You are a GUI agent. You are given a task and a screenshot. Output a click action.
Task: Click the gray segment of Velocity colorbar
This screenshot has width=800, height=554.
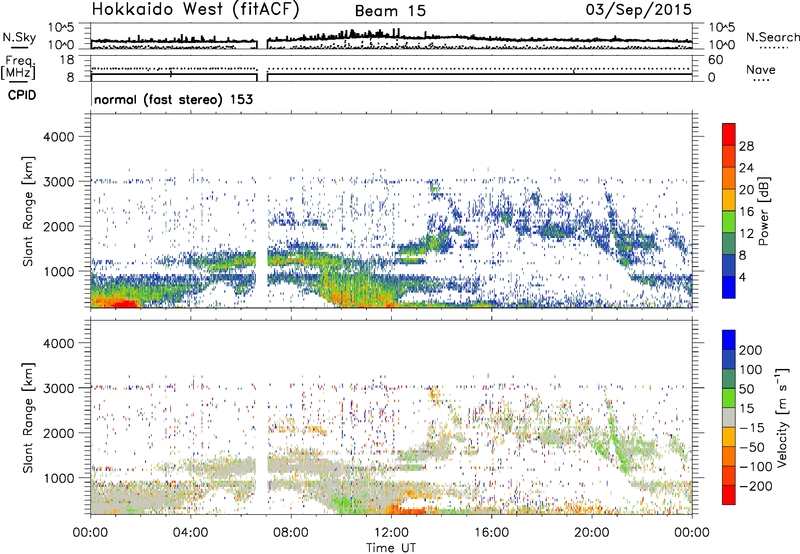click(x=729, y=418)
